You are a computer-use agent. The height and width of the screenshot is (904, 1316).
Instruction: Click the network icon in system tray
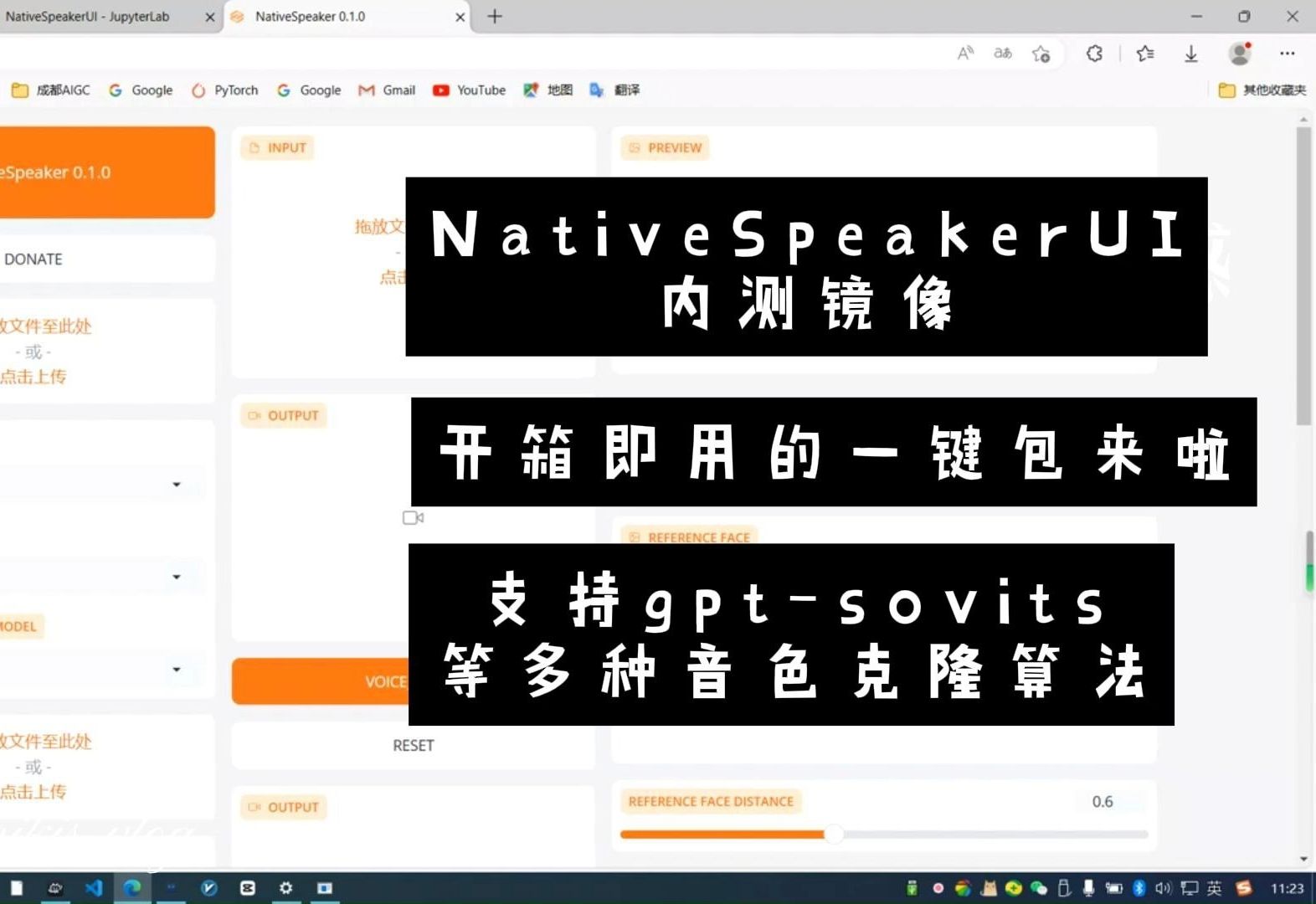point(1189,888)
